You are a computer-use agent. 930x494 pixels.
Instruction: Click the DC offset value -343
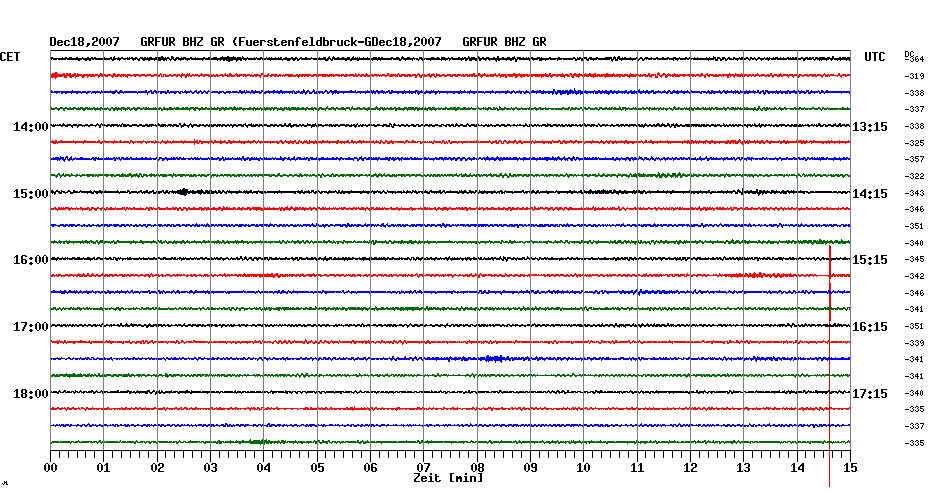click(915, 193)
